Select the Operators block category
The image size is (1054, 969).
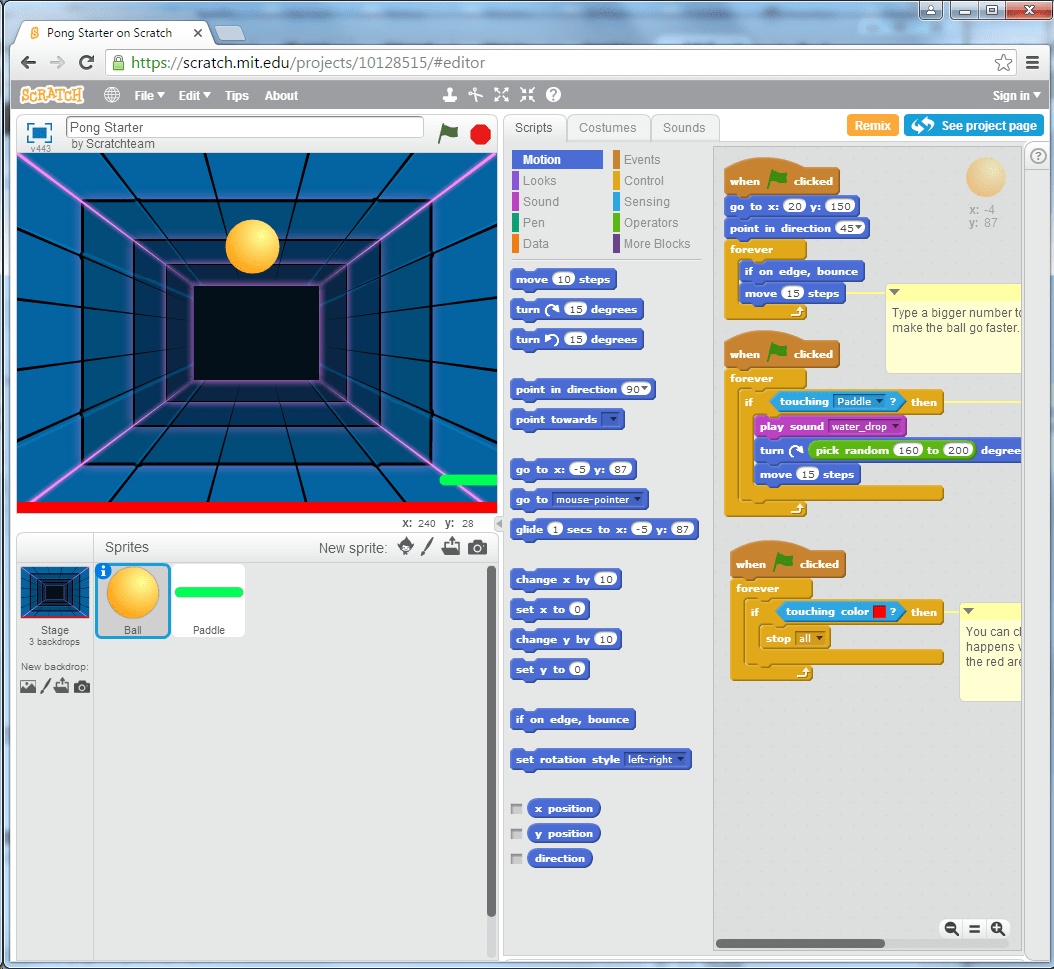coord(651,222)
